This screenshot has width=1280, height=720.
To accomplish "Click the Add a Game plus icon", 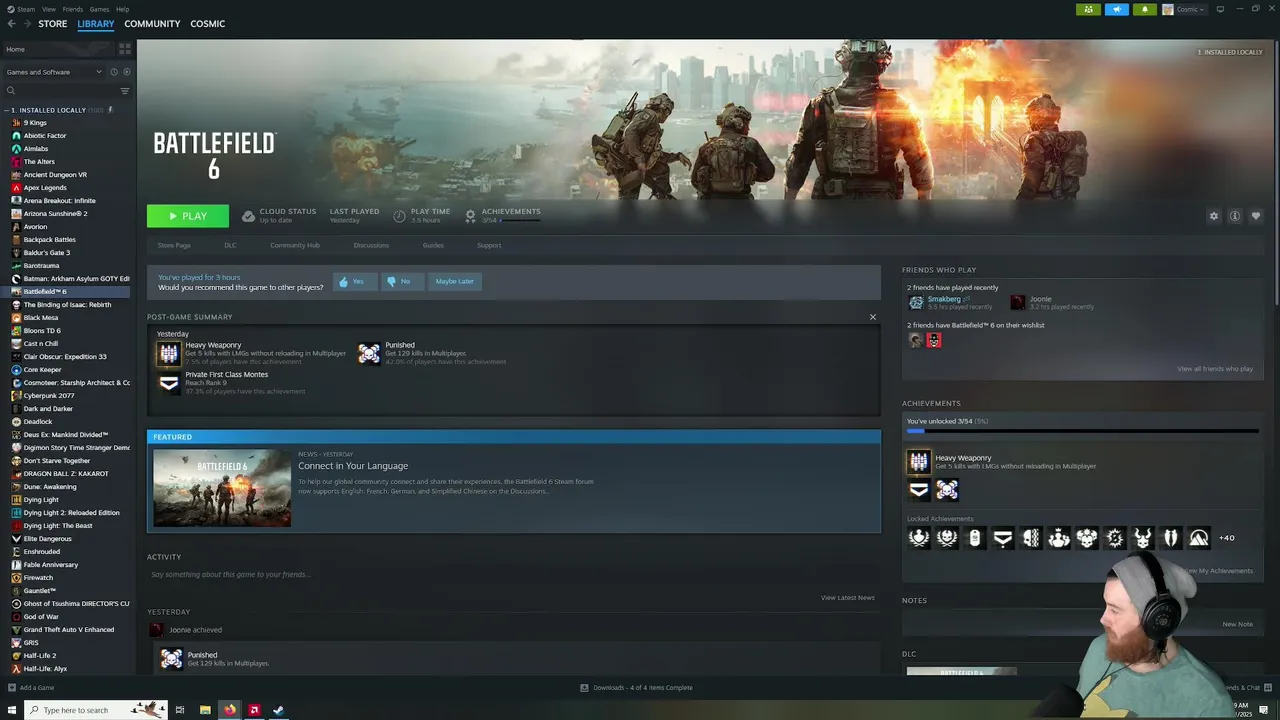I will click(x=11, y=688).
